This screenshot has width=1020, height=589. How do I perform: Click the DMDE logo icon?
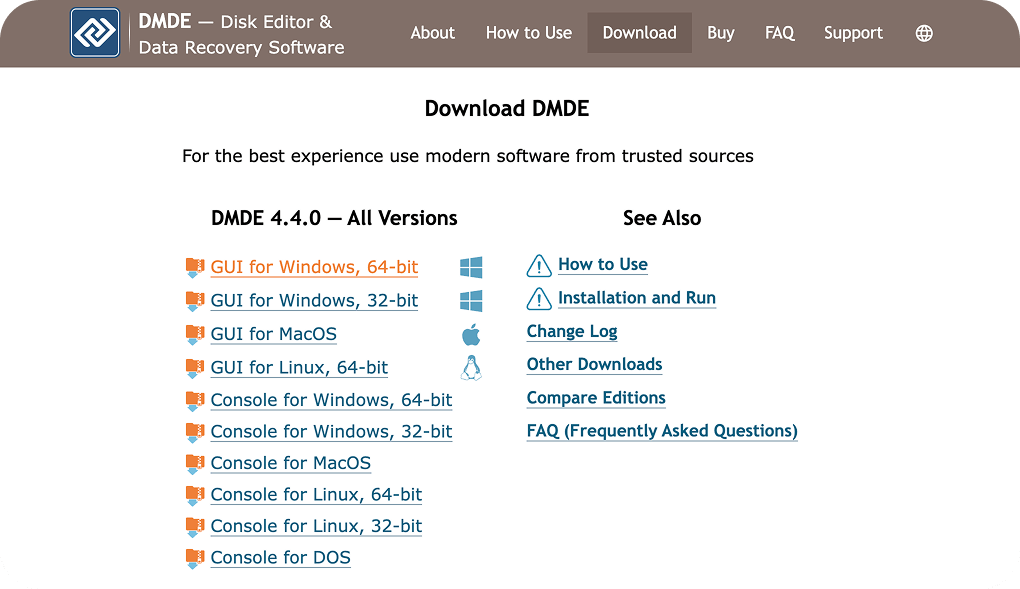tap(95, 32)
